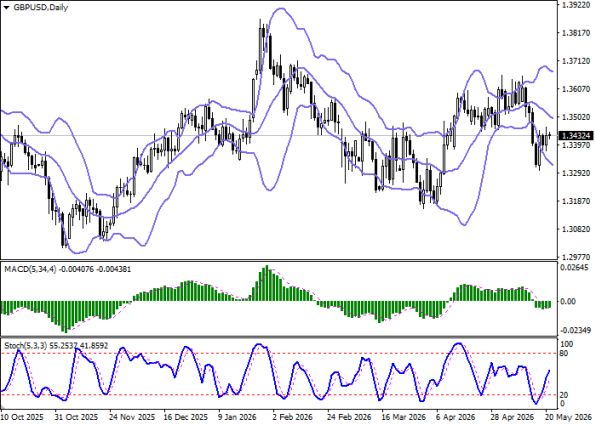
Task: Click the Stochastic oversold level 20 axis label
Action: 564,396
